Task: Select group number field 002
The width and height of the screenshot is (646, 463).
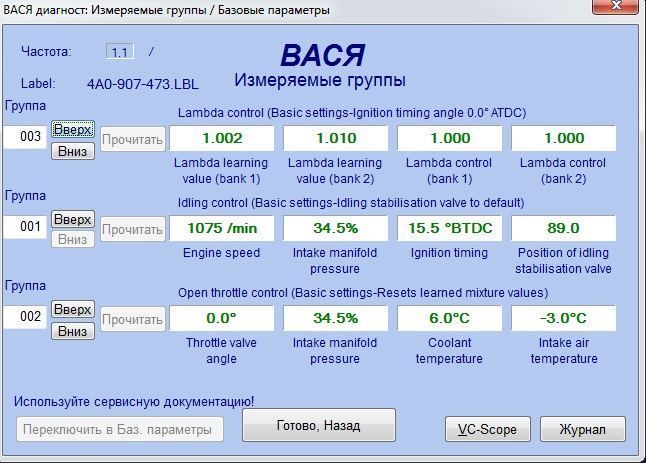Action: coord(26,317)
